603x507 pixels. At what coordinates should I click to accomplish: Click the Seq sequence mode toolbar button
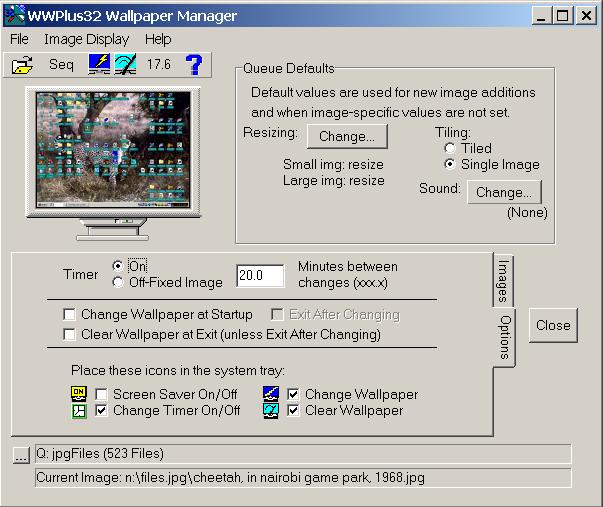click(x=61, y=64)
